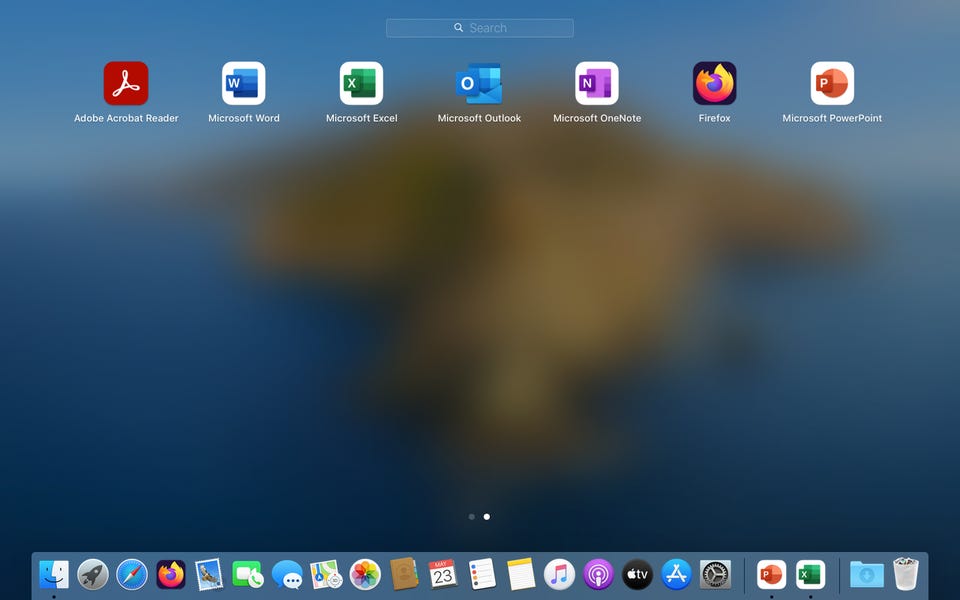Open Reminders from the Dock
Viewport: 960px width, 600px height.
pos(482,574)
